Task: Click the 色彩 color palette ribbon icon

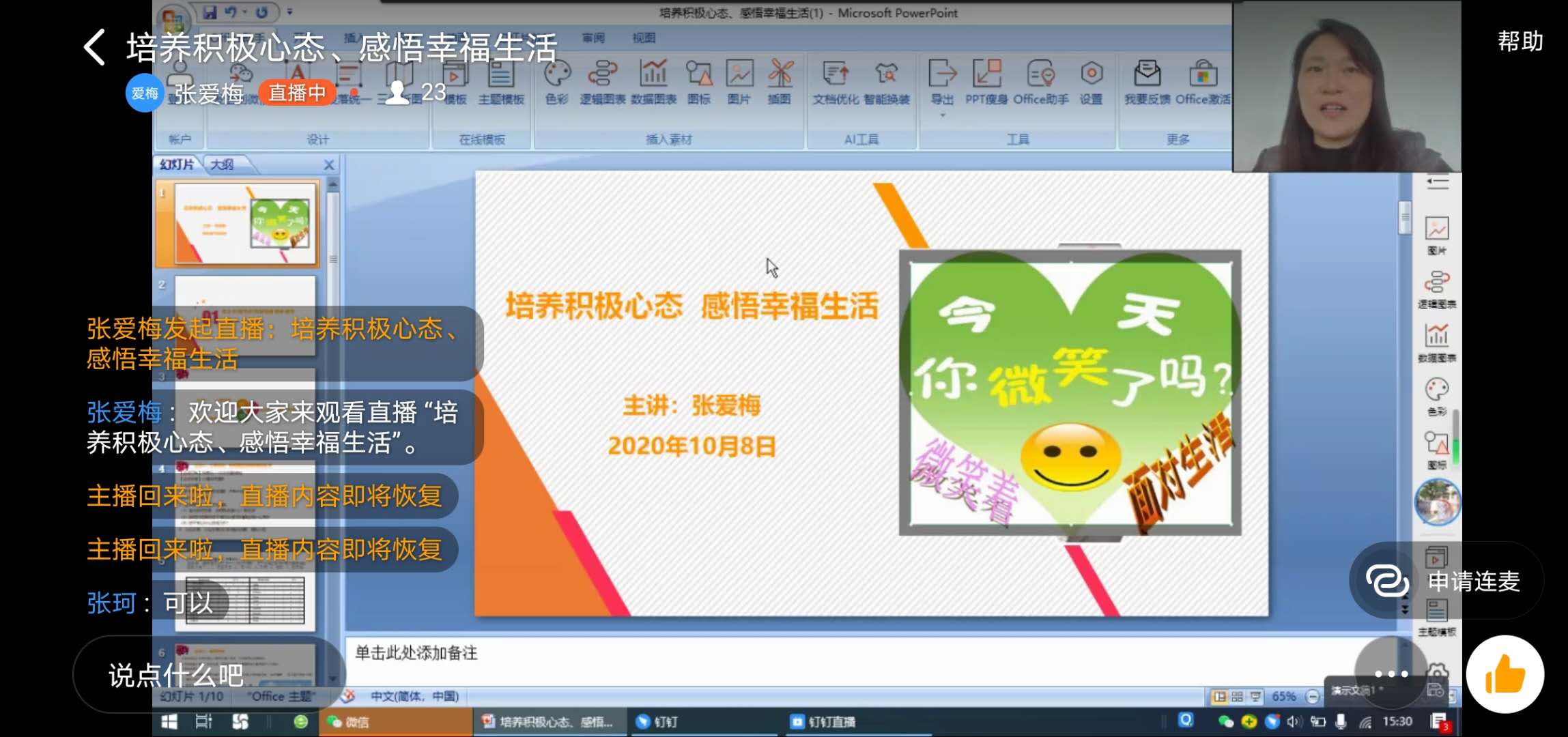Action: pyautogui.click(x=557, y=82)
